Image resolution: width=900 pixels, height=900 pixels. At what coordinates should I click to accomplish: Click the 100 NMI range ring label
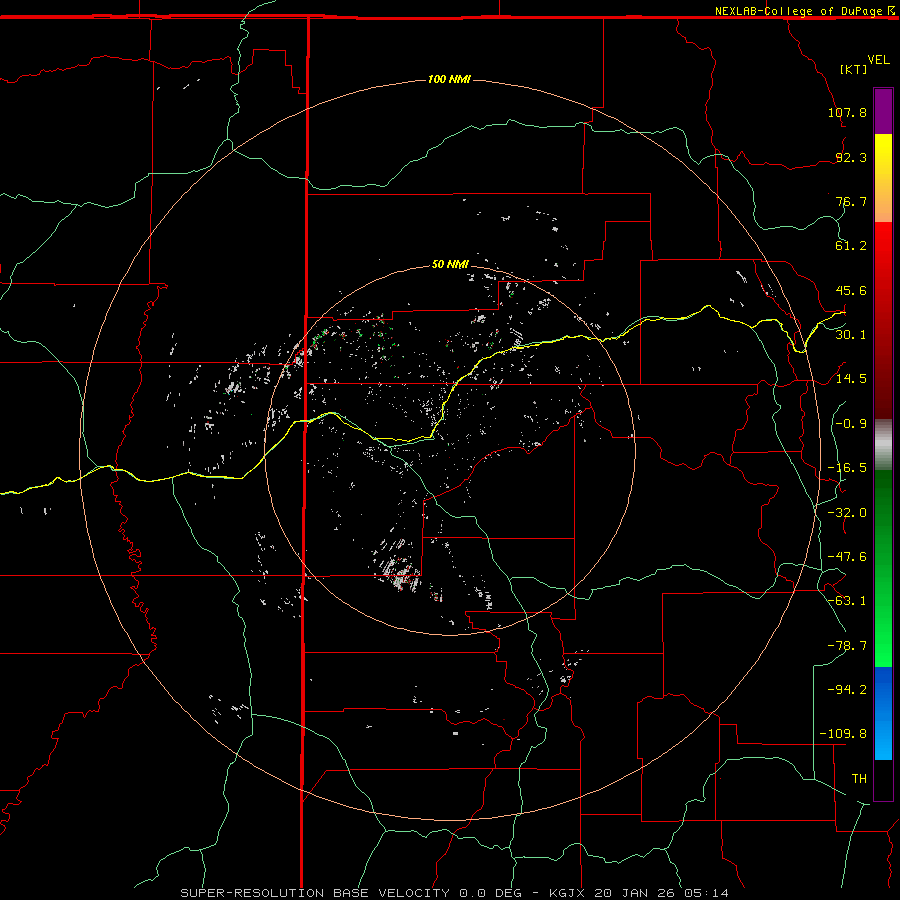pyautogui.click(x=449, y=79)
